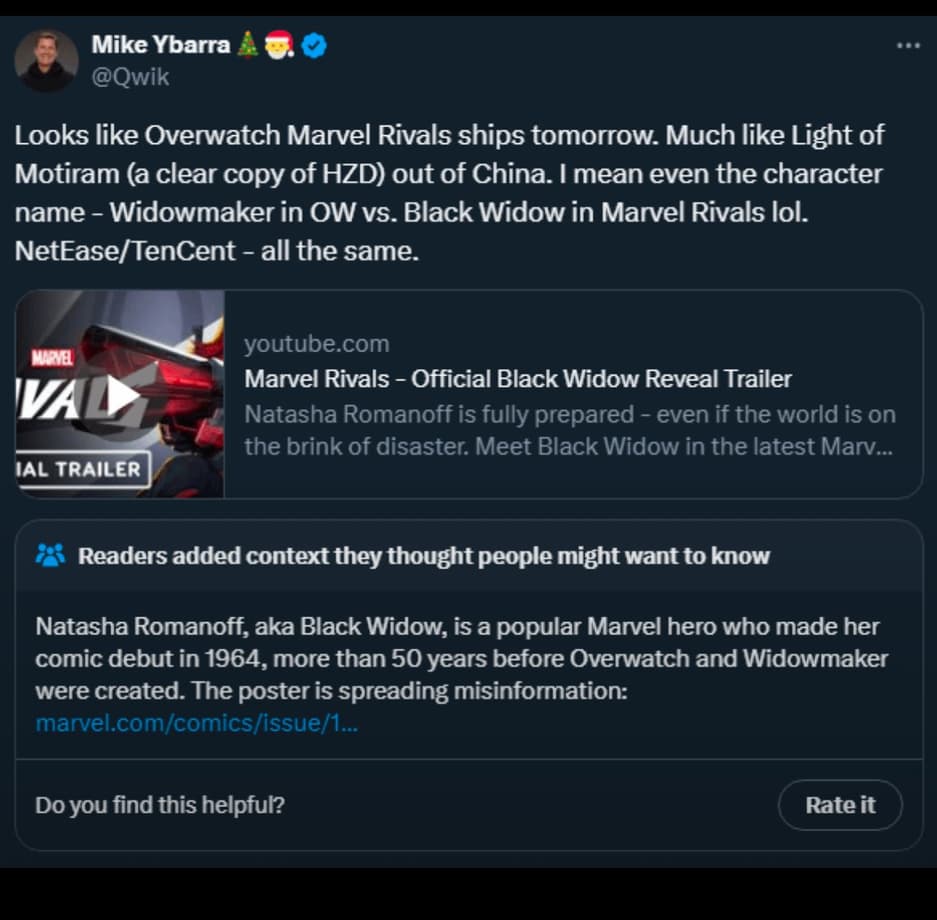Click the Community Notes people icon
This screenshot has height=920, width=937.
[x=50, y=555]
